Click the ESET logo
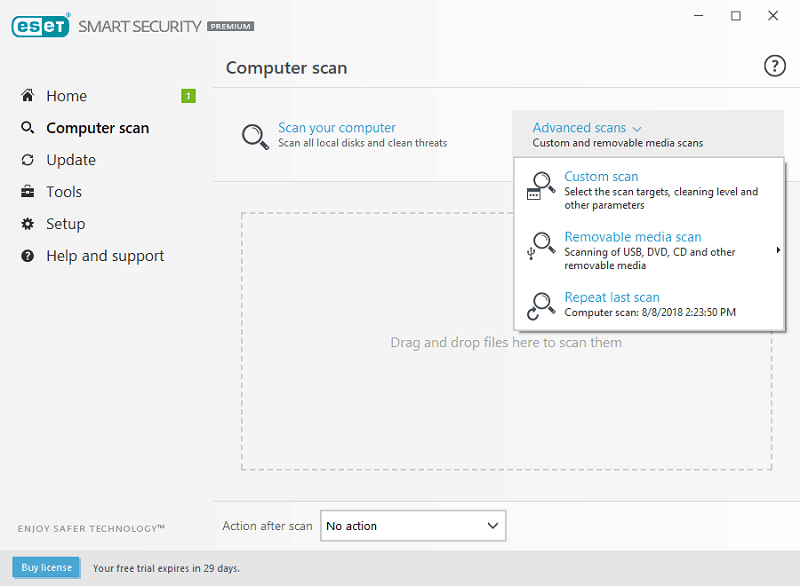Viewport: 800px width, 586px height. click(x=41, y=26)
